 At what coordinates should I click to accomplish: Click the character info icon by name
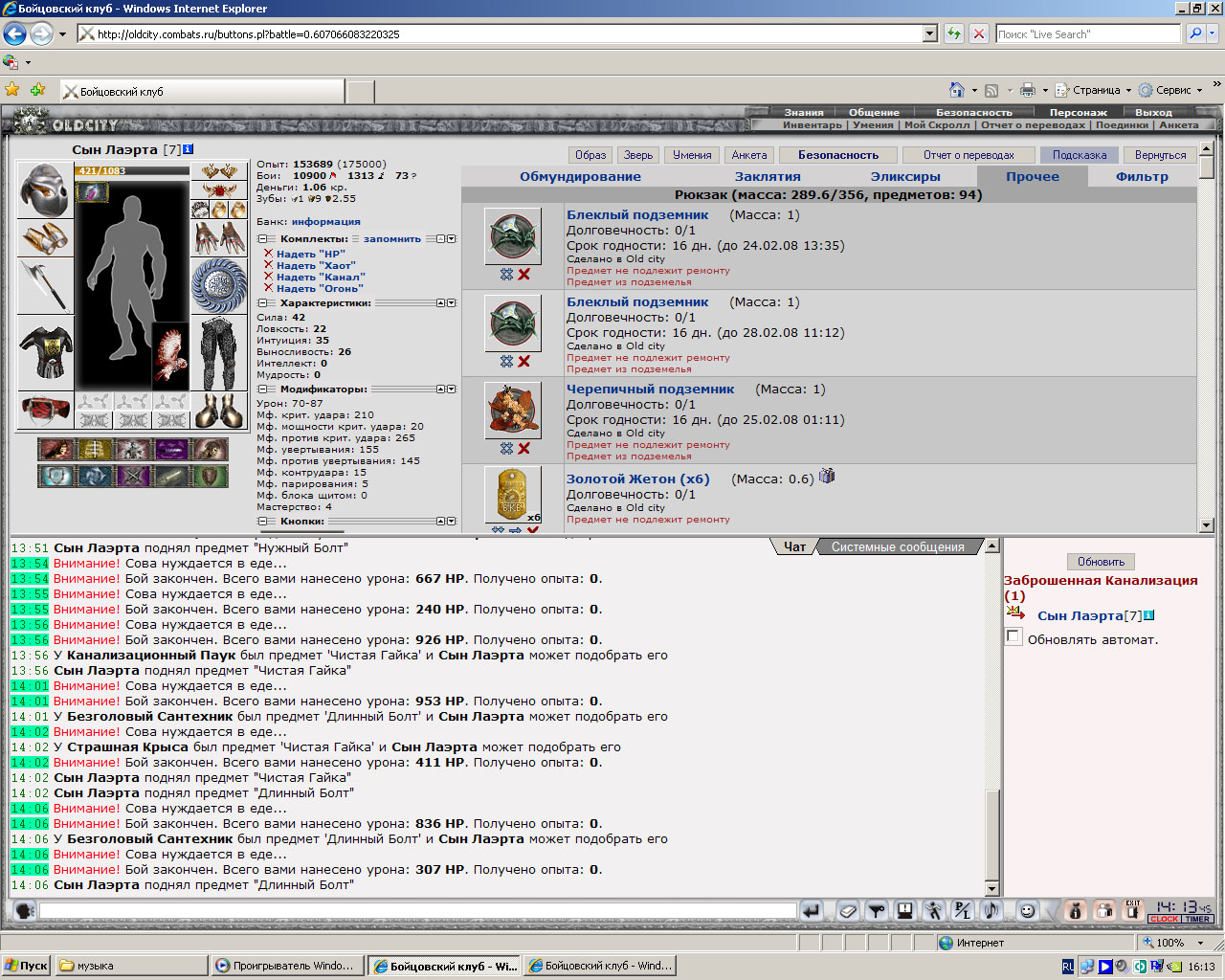[188, 149]
